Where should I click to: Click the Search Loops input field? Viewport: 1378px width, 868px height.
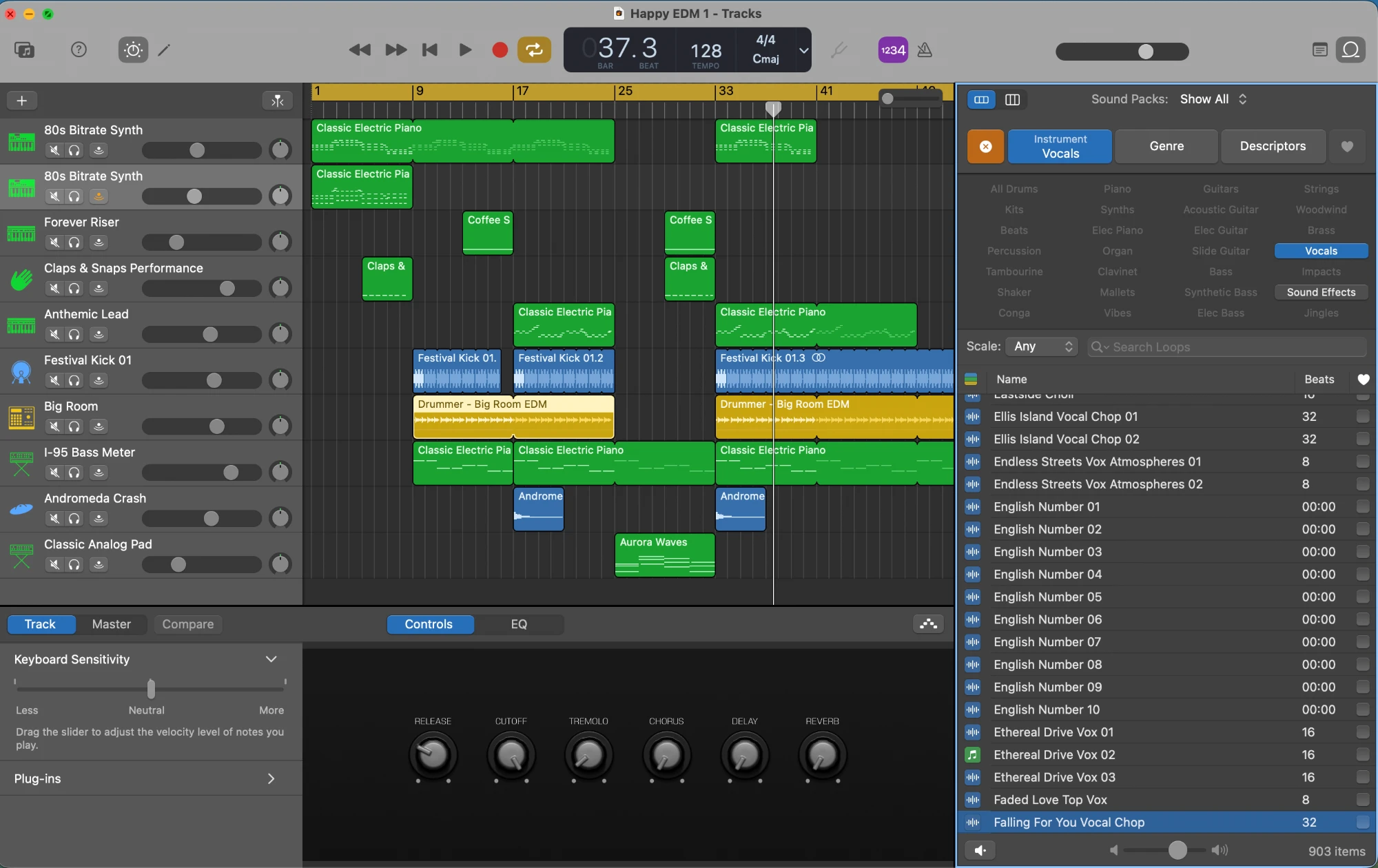click(x=1226, y=347)
